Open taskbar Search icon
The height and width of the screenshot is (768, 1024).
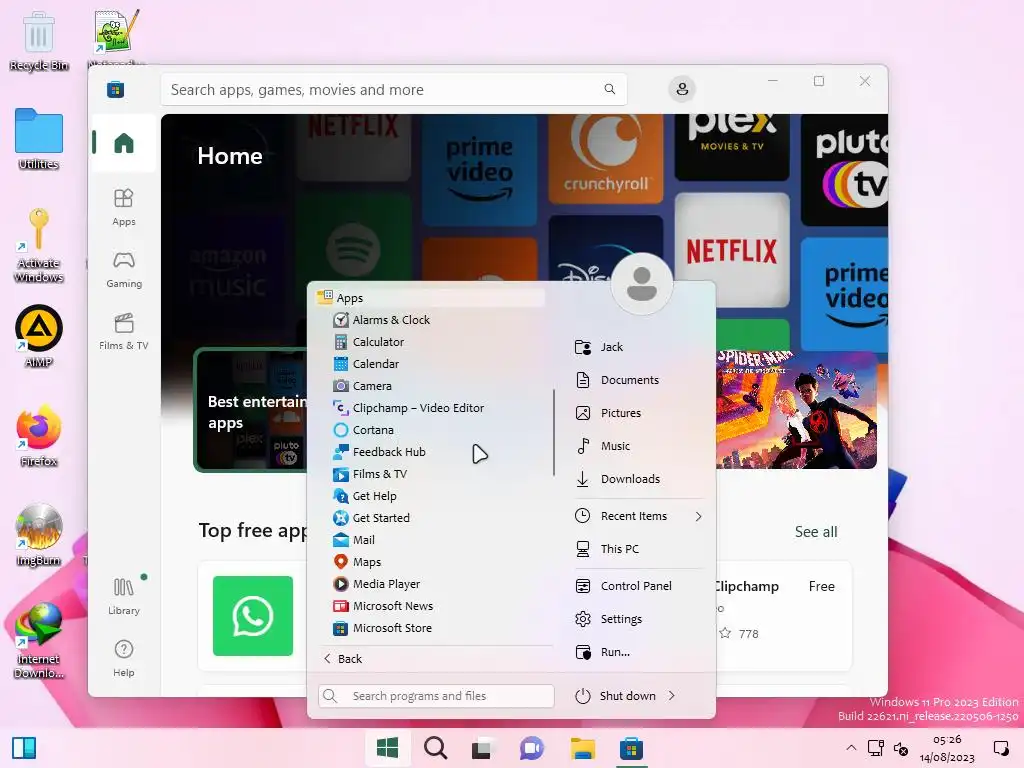tap(436, 748)
